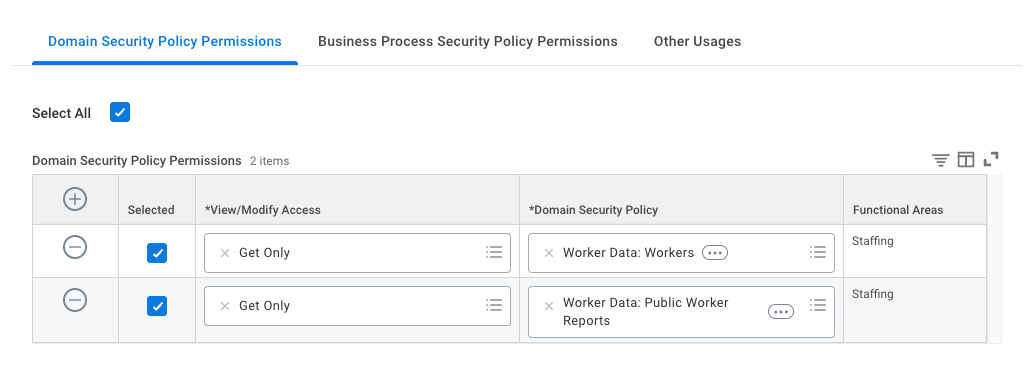Open the policy prompt list for Public Worker Reports
Image resolution: width=1029 pixels, height=388 pixels.
818,305
